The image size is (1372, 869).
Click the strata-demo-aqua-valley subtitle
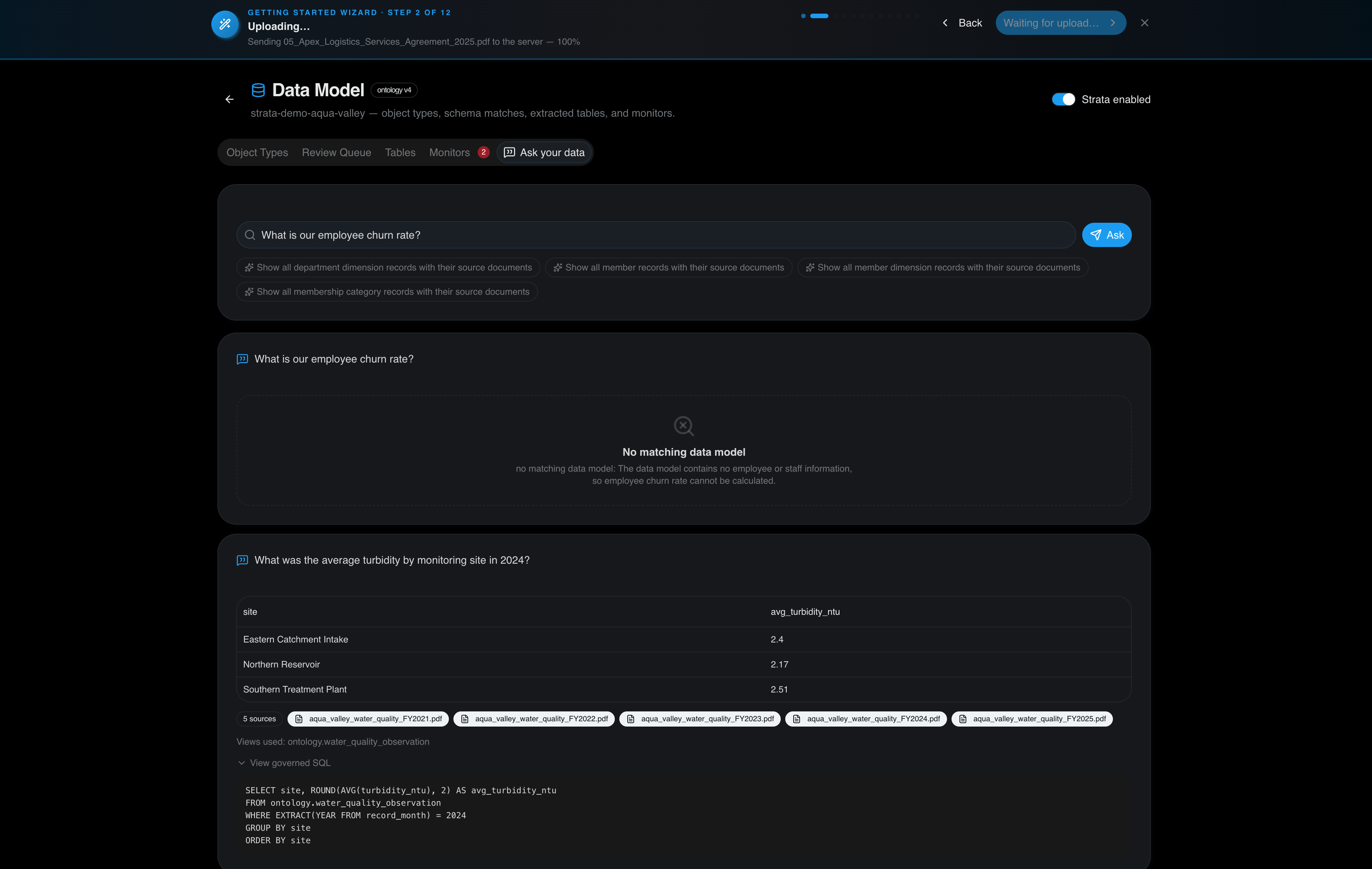(x=463, y=113)
